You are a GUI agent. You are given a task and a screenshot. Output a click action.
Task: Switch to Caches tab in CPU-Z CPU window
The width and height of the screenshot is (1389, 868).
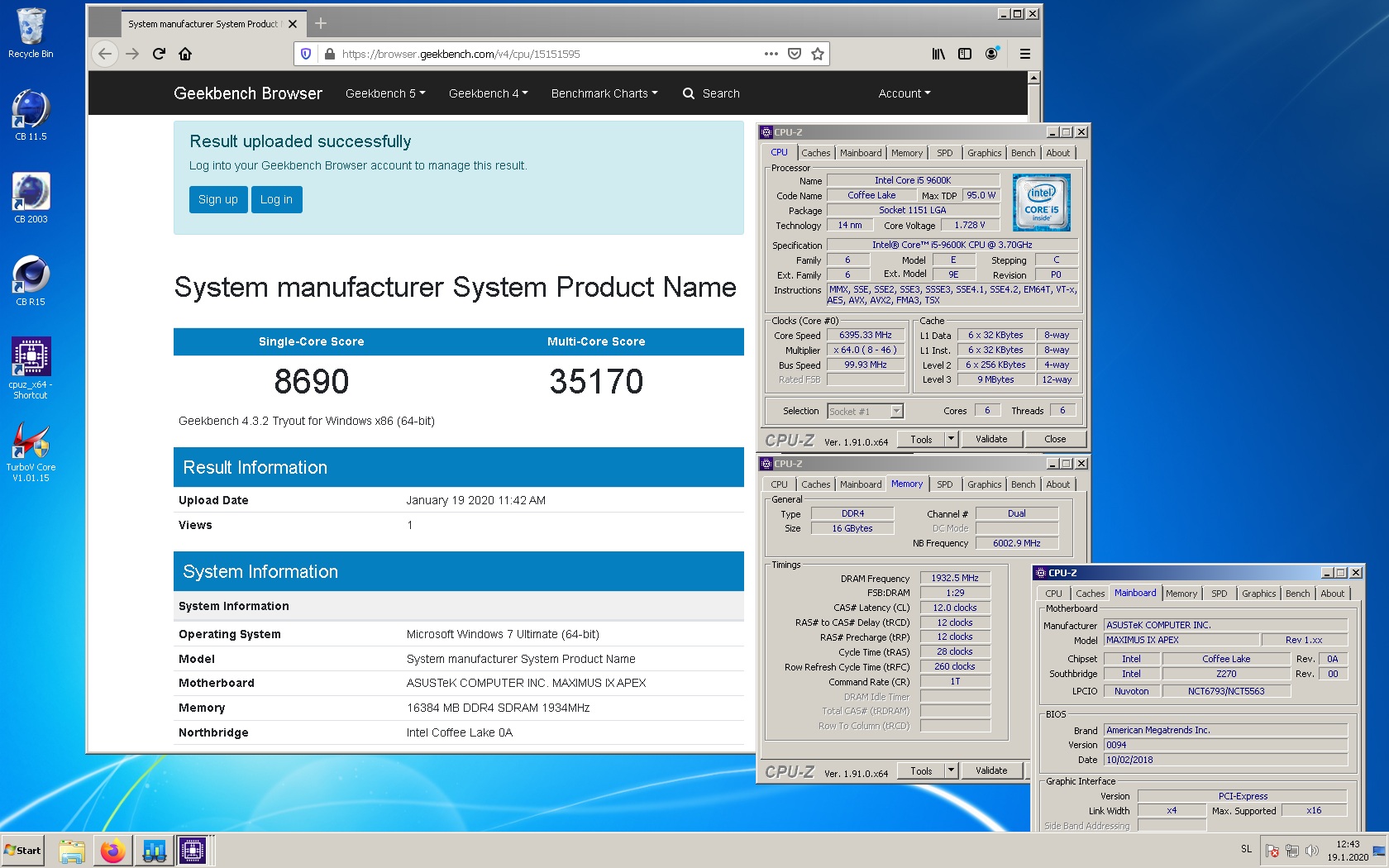[815, 153]
